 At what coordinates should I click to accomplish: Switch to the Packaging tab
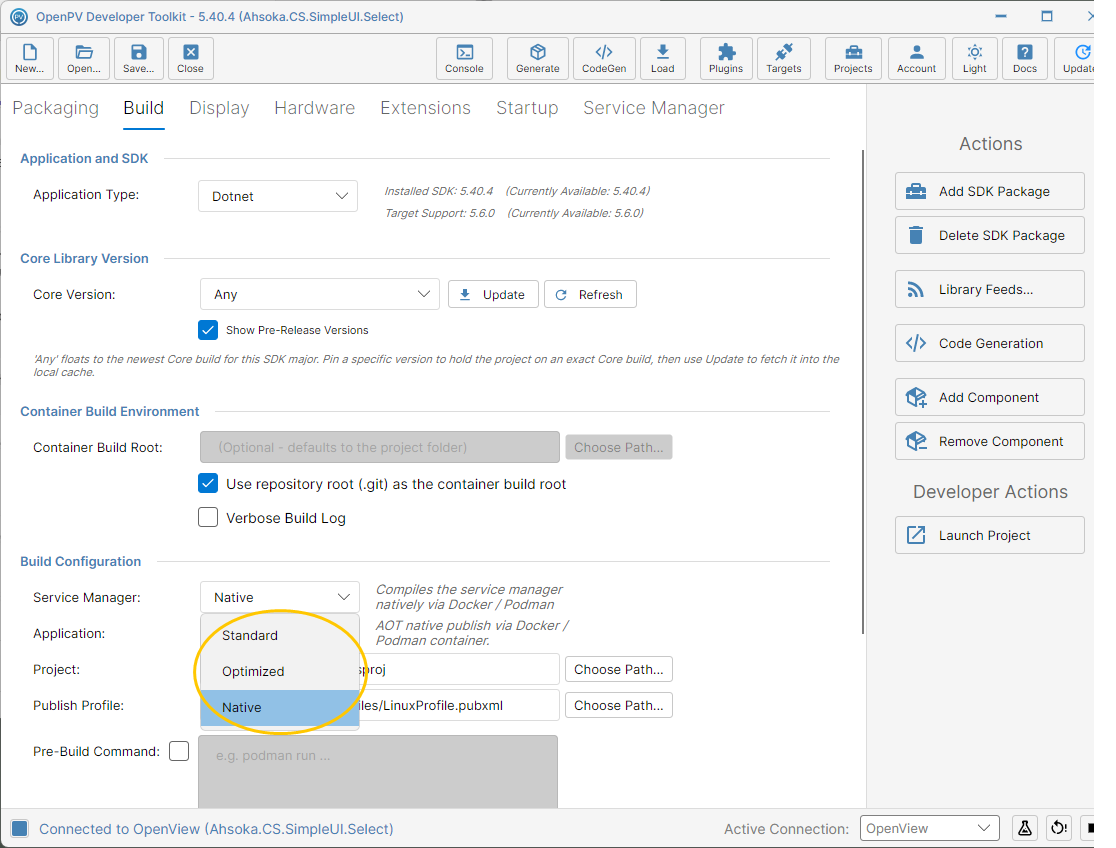click(x=56, y=108)
